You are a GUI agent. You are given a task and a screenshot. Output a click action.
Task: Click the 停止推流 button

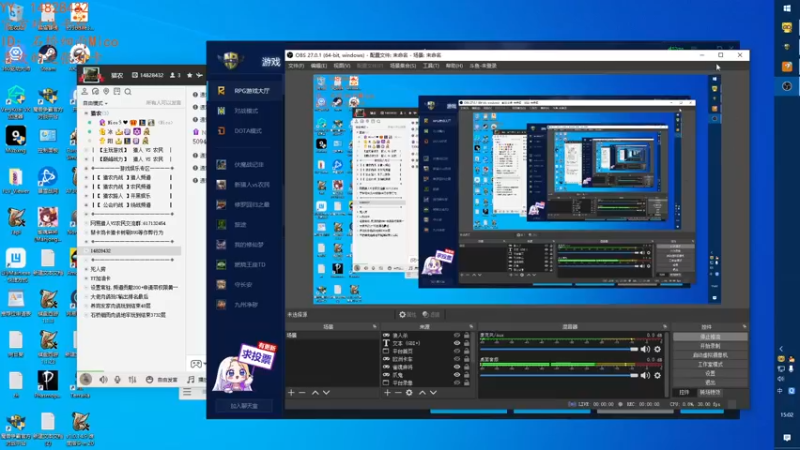click(x=710, y=337)
